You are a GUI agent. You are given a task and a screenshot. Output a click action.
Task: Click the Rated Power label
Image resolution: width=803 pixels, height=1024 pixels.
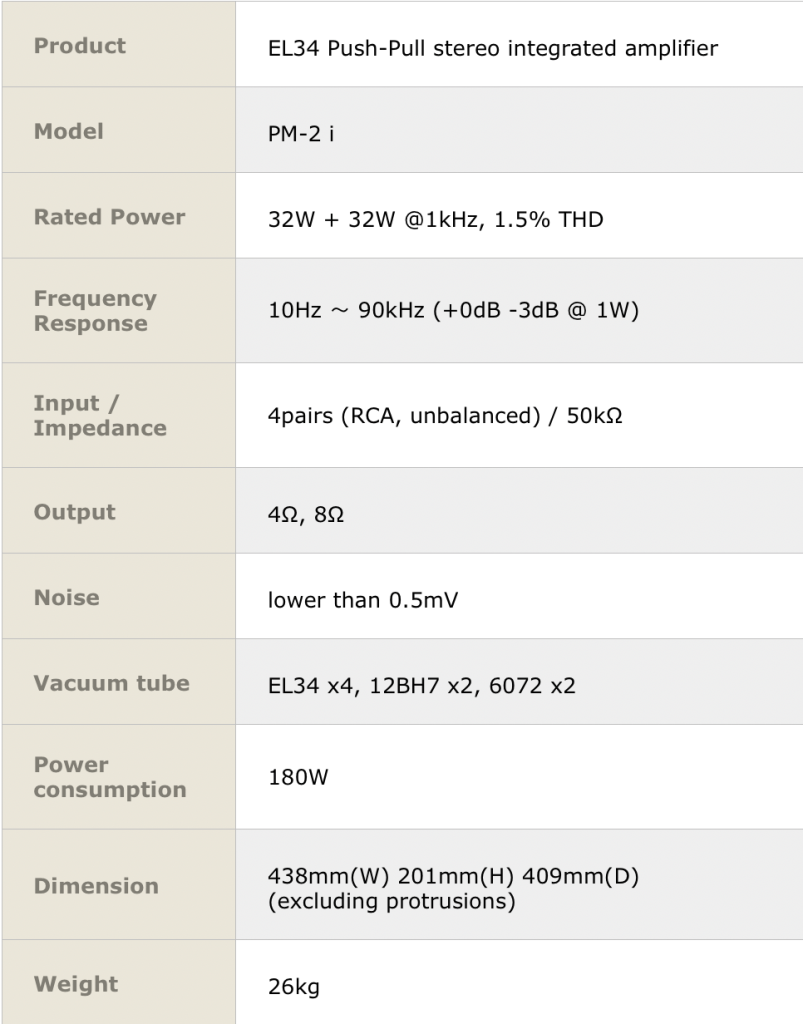click(109, 217)
